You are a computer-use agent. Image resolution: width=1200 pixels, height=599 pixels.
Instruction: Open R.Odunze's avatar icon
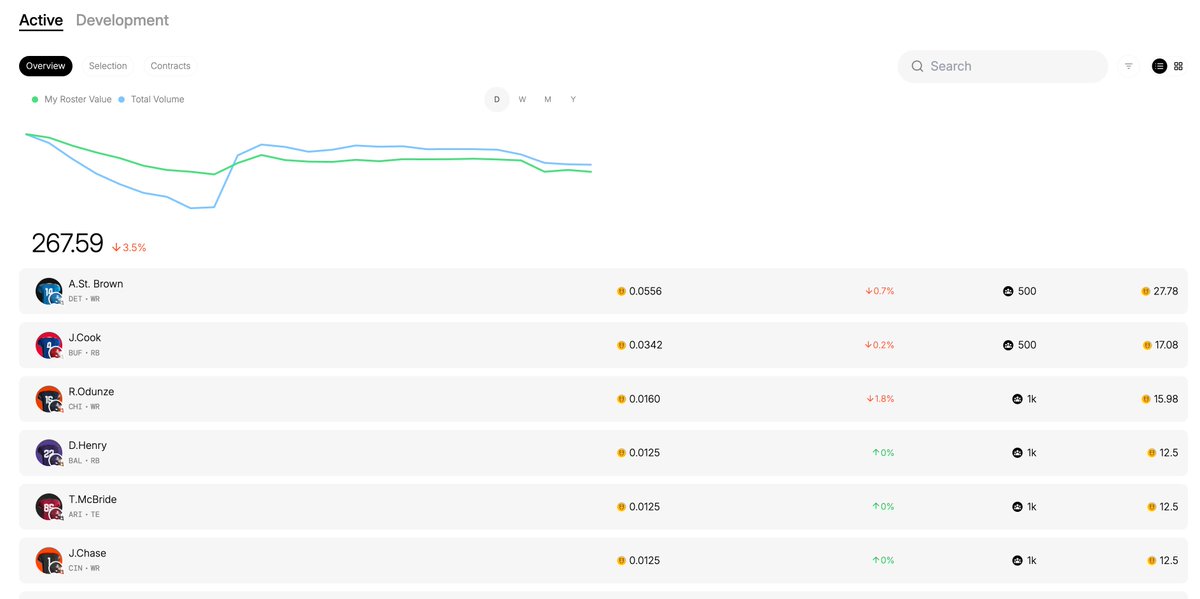coord(49,399)
